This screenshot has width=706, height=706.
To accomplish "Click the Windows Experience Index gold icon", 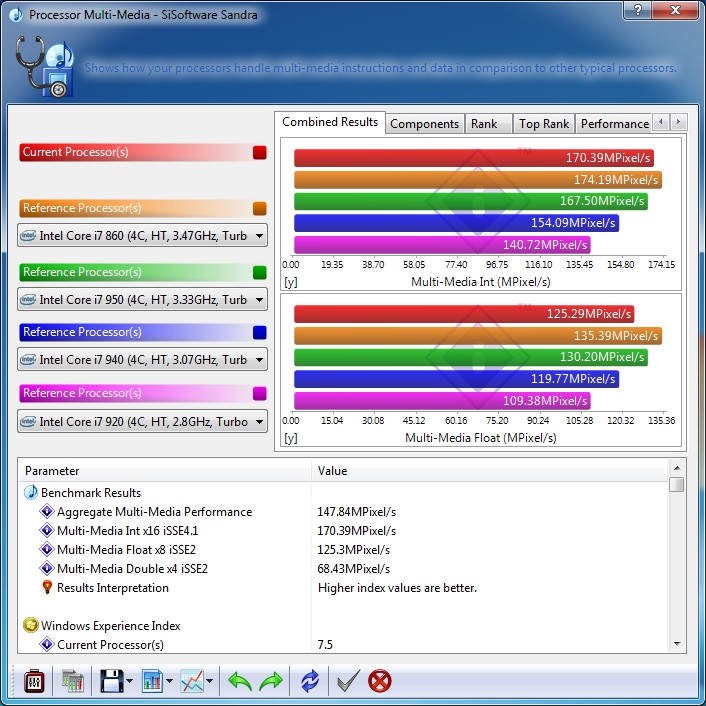I will tap(31, 625).
